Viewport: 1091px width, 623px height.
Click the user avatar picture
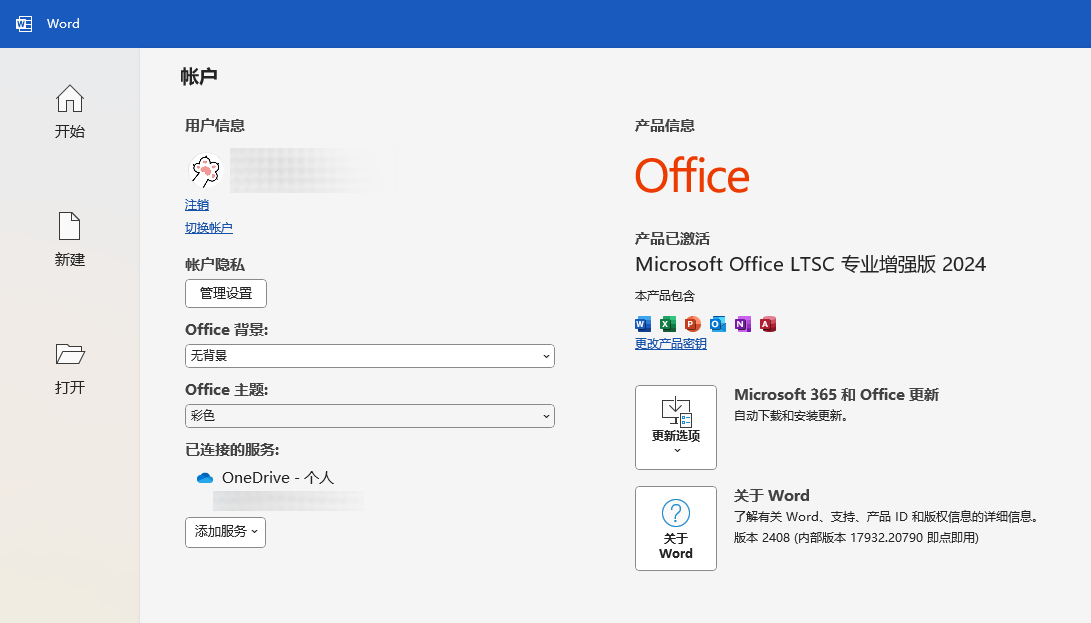pyautogui.click(x=205, y=171)
